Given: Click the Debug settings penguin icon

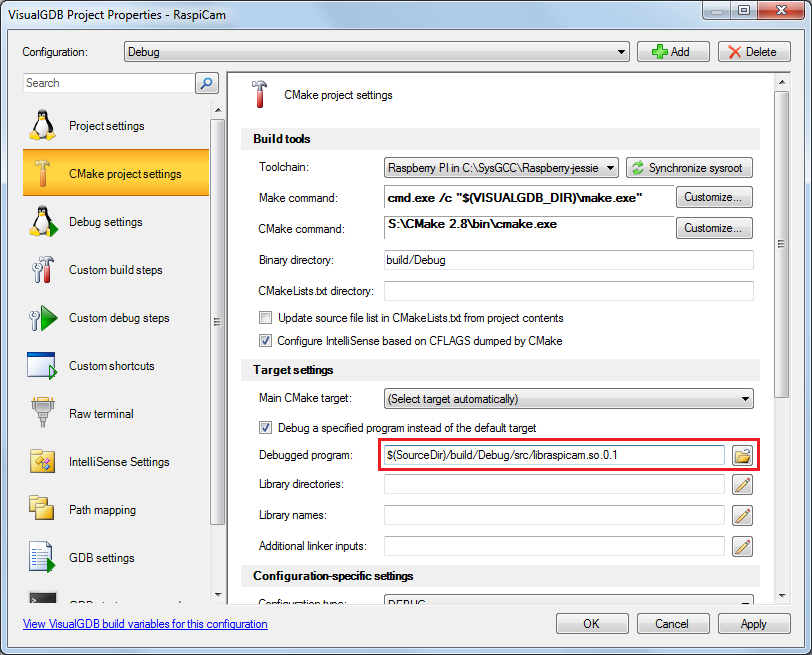Looking at the screenshot, I should (43, 222).
